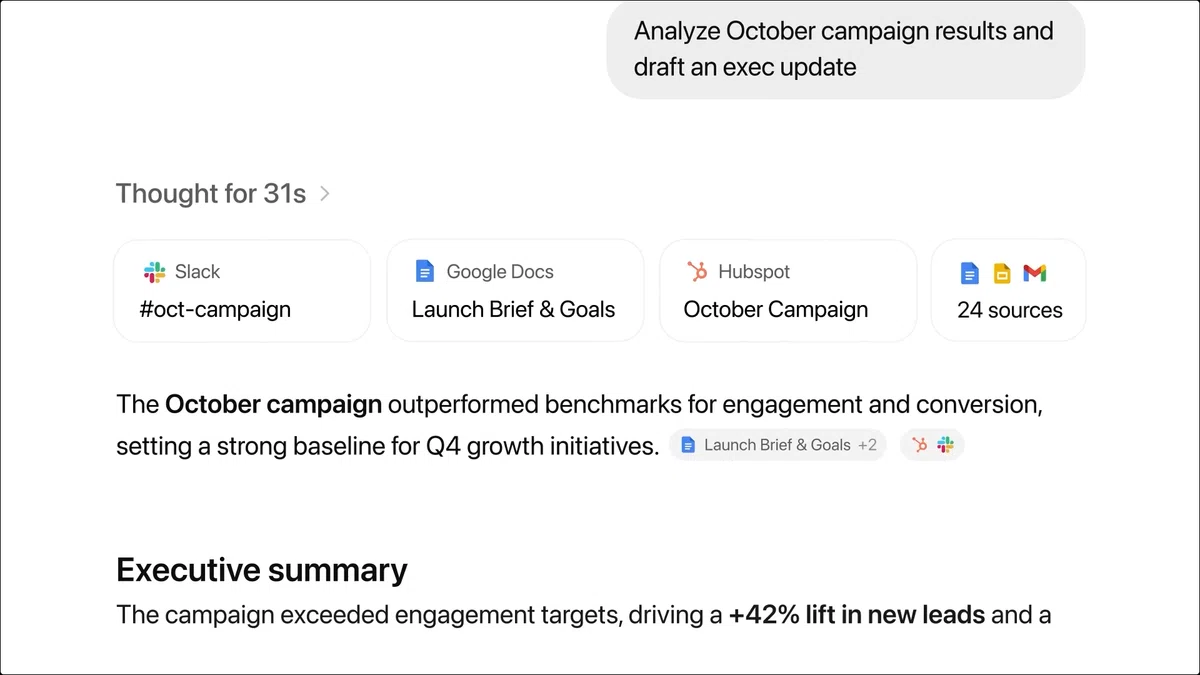Image resolution: width=1200 pixels, height=675 pixels.
Task: Click the Docs icon in the inline citation chip
Action: click(688, 446)
